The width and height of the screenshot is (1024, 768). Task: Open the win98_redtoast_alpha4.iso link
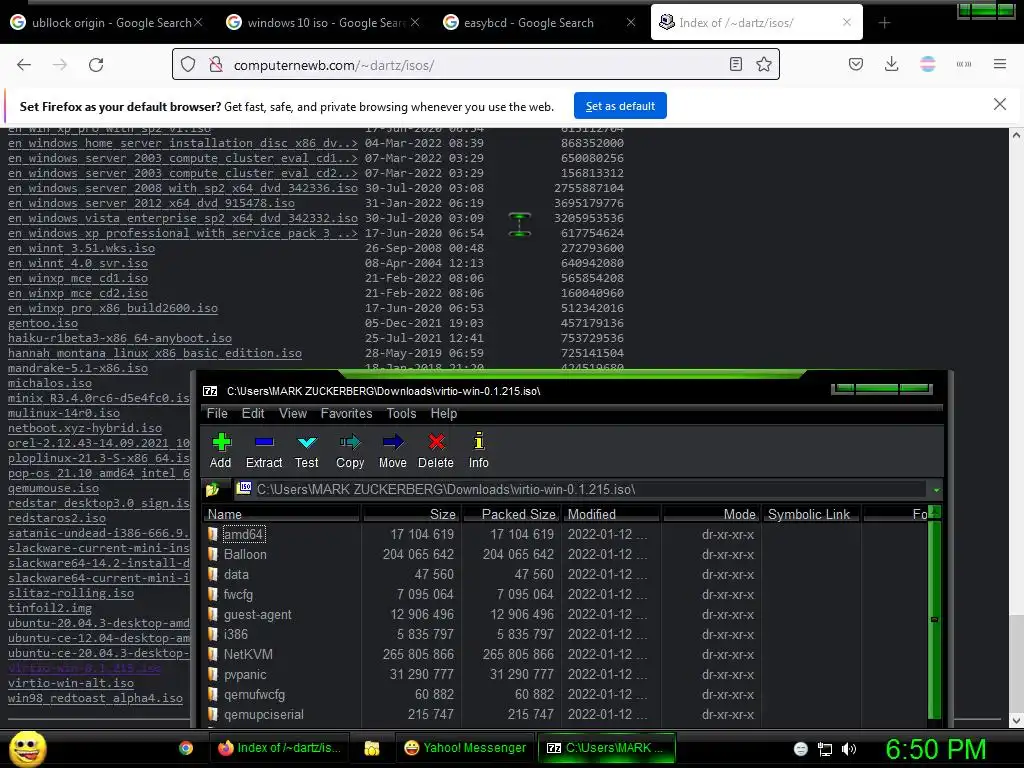(95, 697)
